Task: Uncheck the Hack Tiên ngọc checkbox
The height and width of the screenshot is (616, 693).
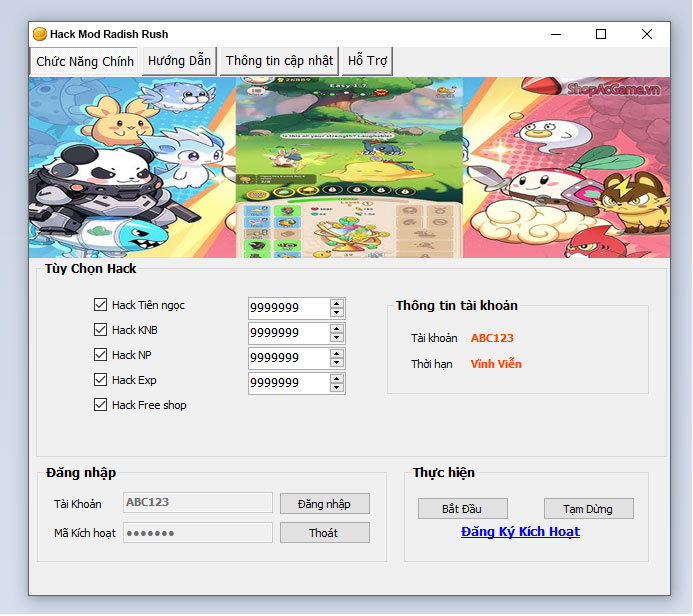Action: [100, 305]
